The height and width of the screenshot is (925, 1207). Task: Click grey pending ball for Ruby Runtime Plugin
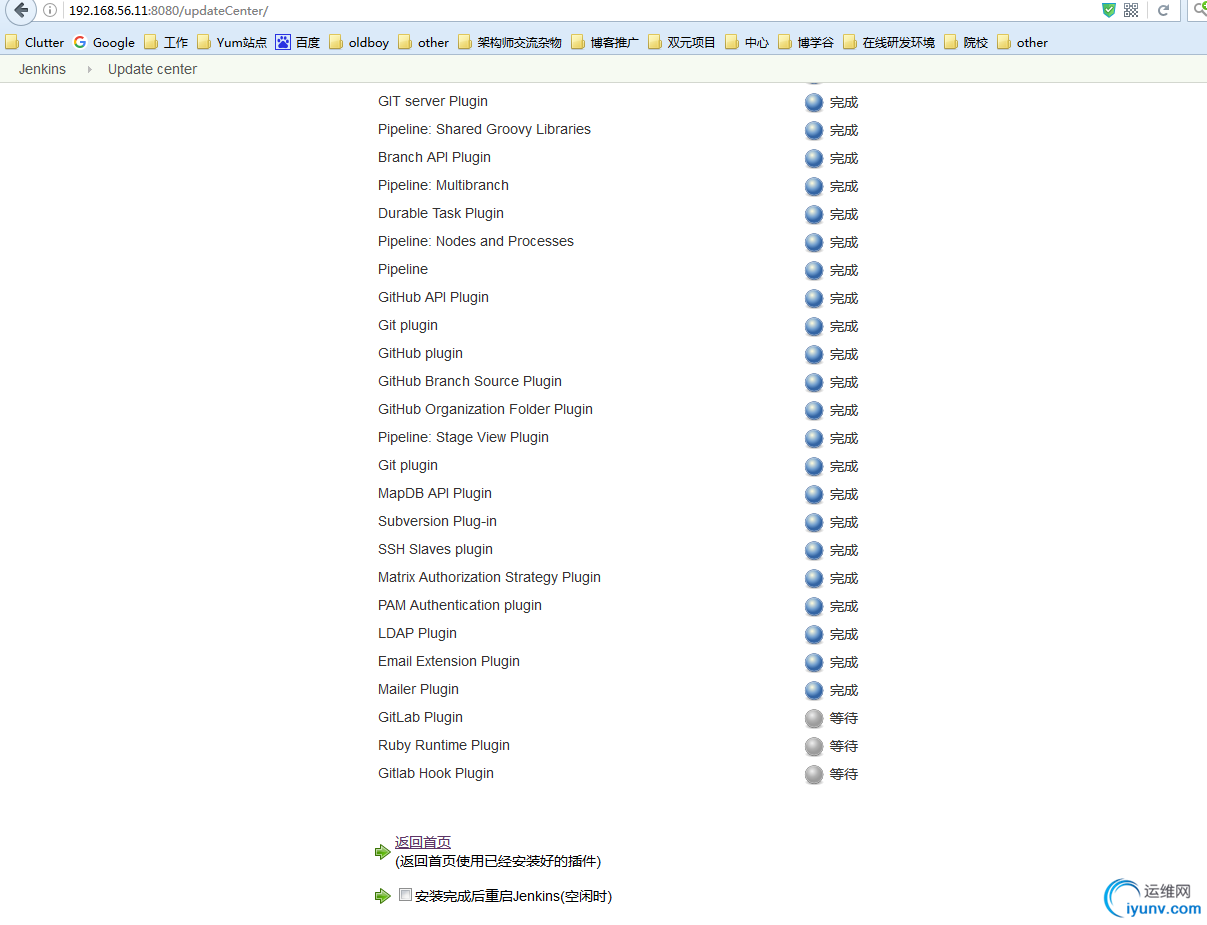[x=814, y=746]
